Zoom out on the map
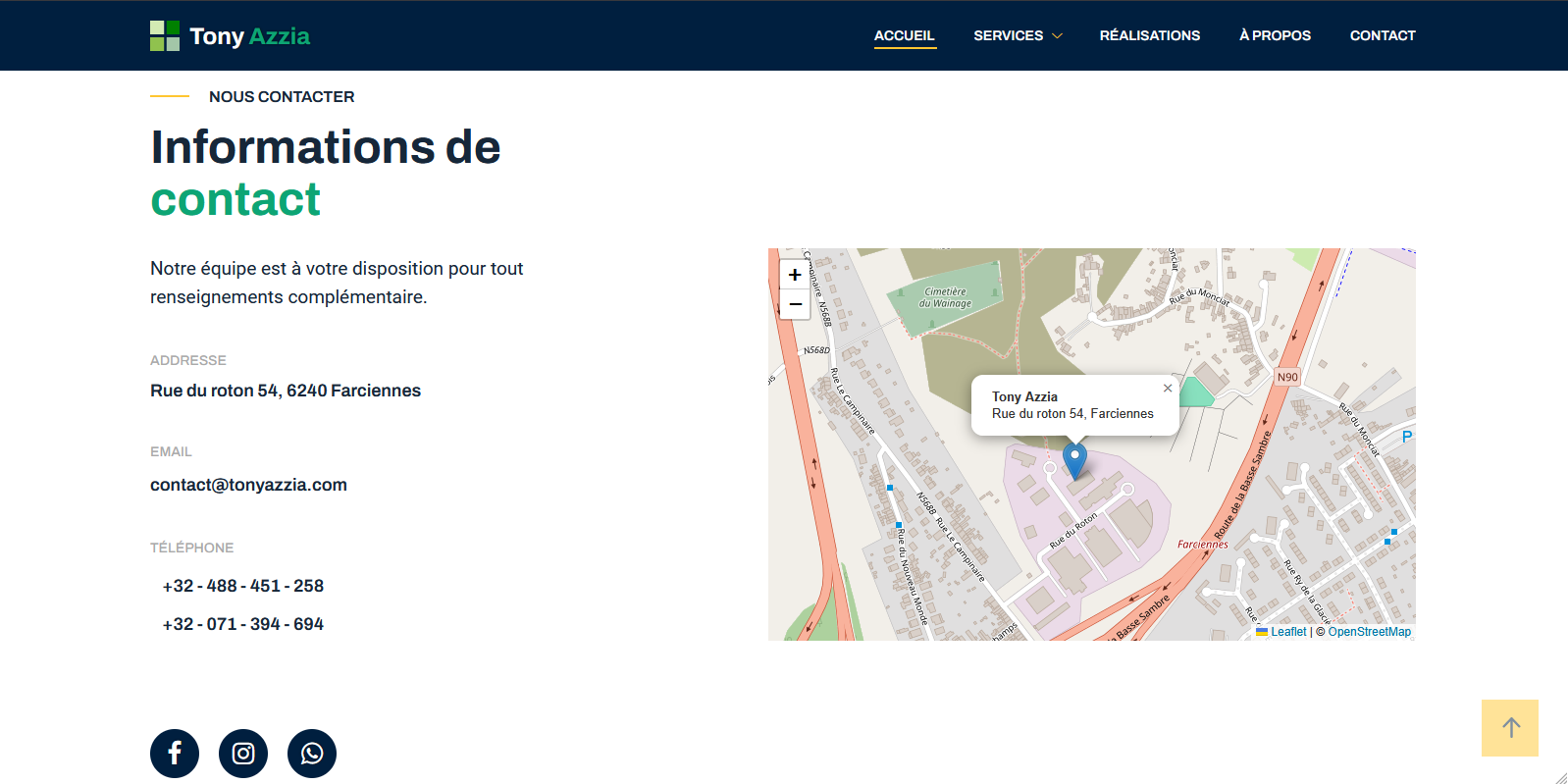Screen dimensions: 1568x784 (x=795, y=304)
